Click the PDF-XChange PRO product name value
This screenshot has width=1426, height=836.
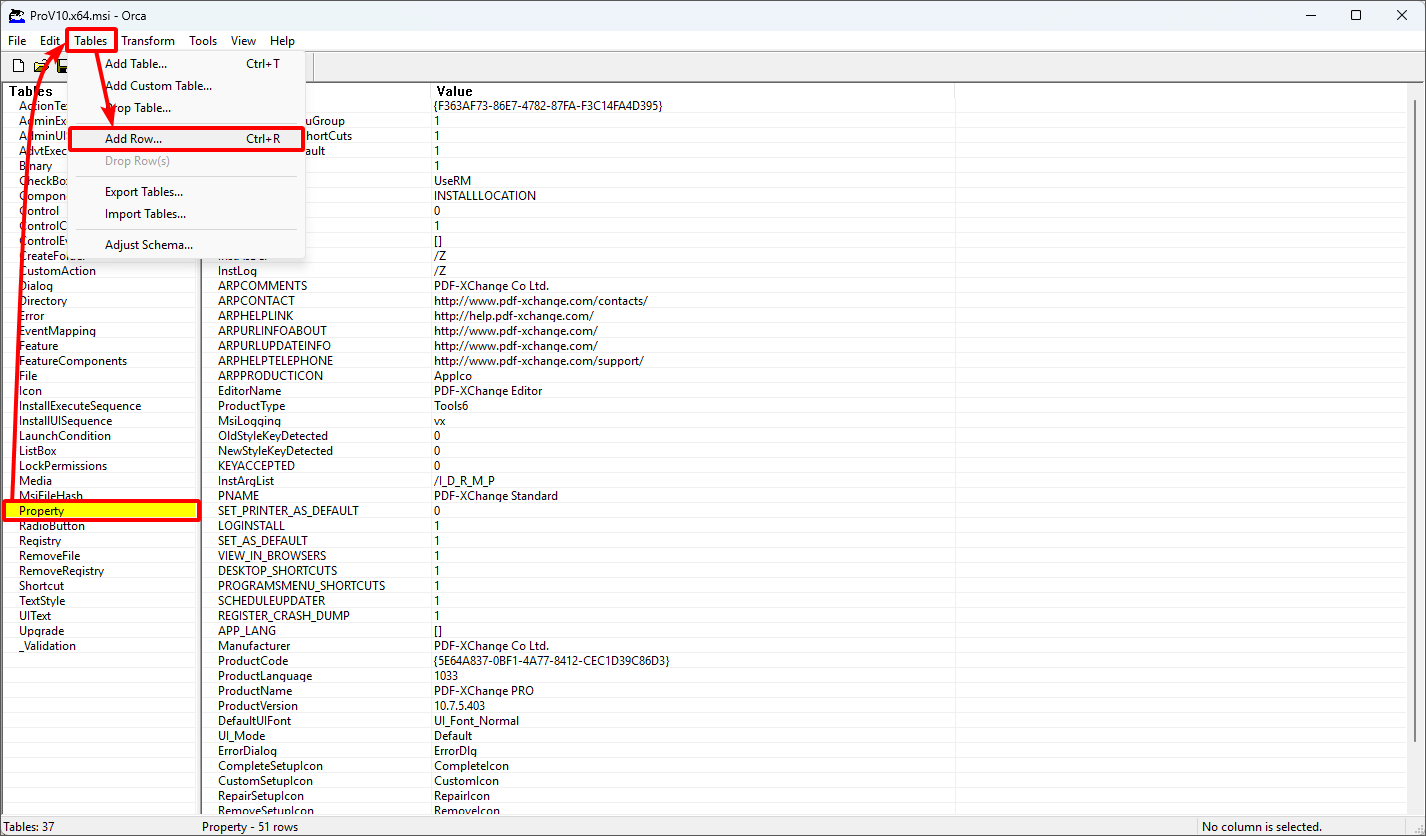click(x=484, y=691)
